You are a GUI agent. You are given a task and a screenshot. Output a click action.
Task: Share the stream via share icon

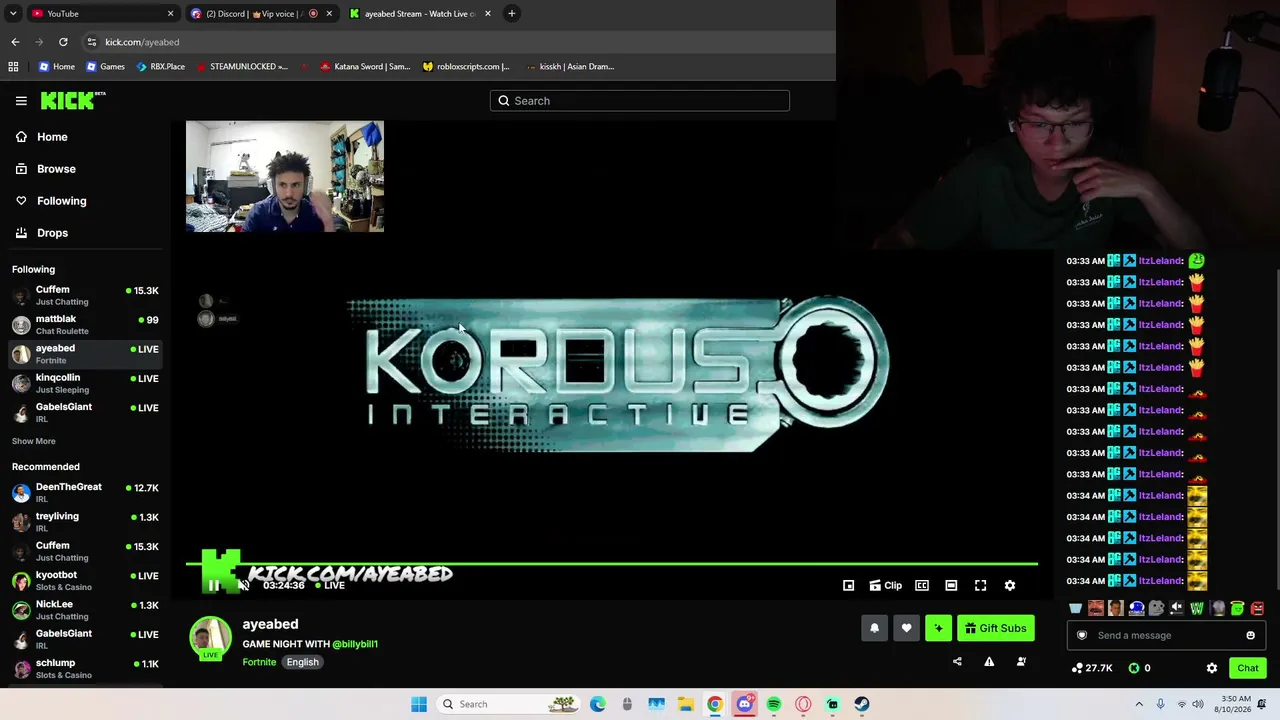click(x=957, y=662)
